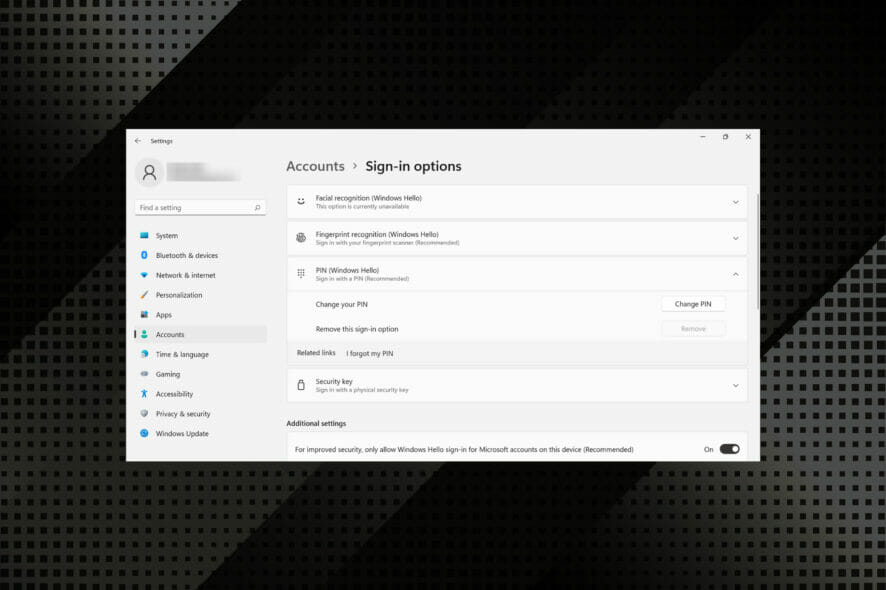886x590 pixels.
Task: Click the Fingerprint recognition (Windows Hello) title
Action: (x=377, y=235)
